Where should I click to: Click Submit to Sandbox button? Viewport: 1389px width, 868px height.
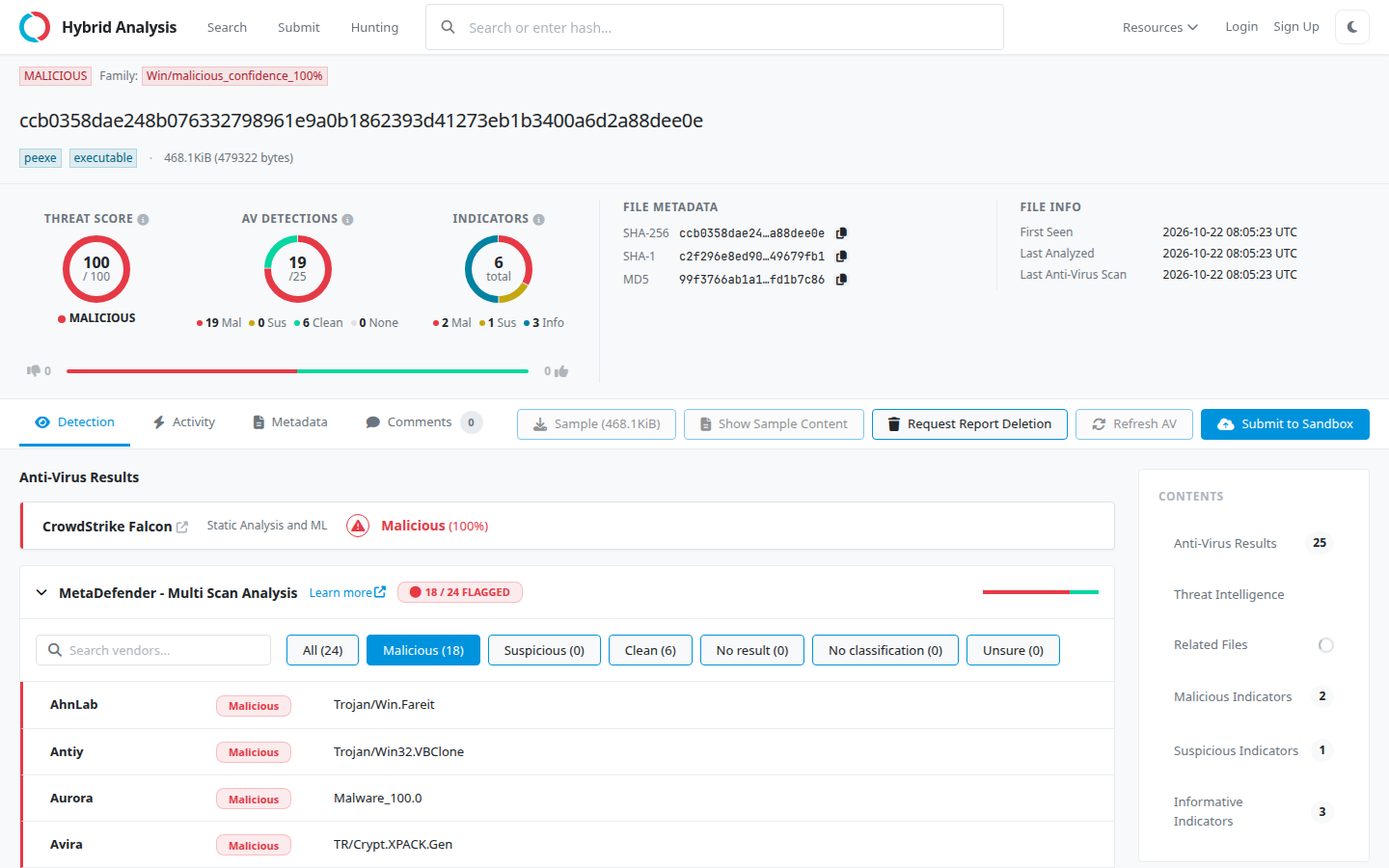click(x=1285, y=424)
